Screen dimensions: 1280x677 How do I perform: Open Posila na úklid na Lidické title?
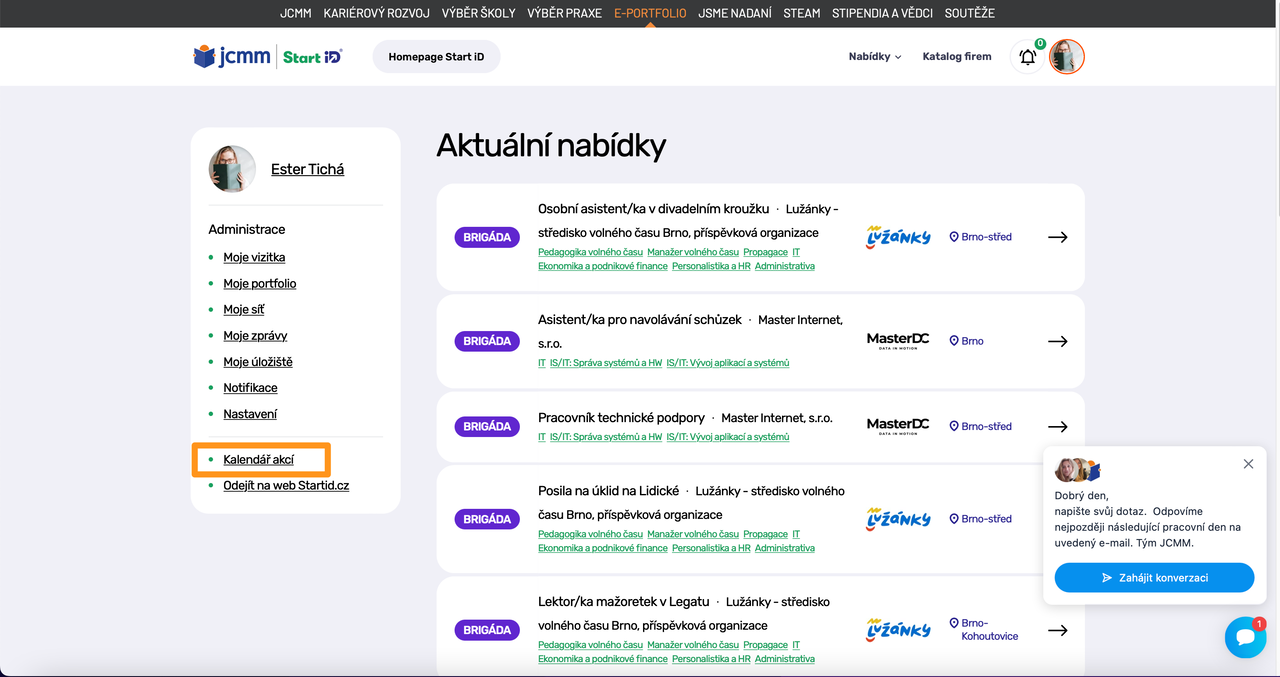tap(608, 490)
